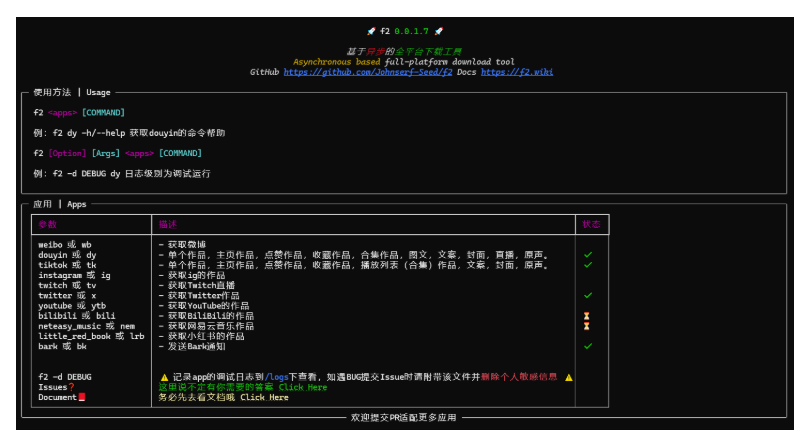This screenshot has height=435, width=805.
Task: Click the rocket icon left of f2 title
Action: [x=371, y=31]
